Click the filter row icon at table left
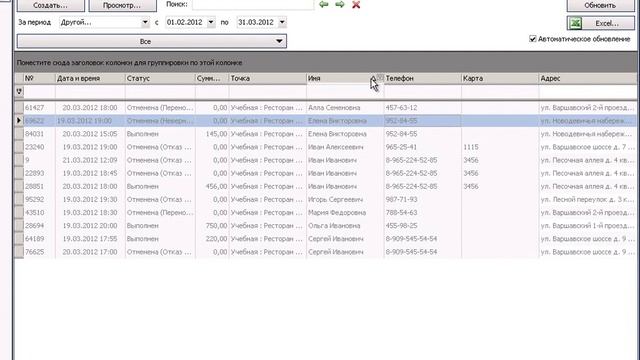This screenshot has width=640, height=360. (x=19, y=91)
